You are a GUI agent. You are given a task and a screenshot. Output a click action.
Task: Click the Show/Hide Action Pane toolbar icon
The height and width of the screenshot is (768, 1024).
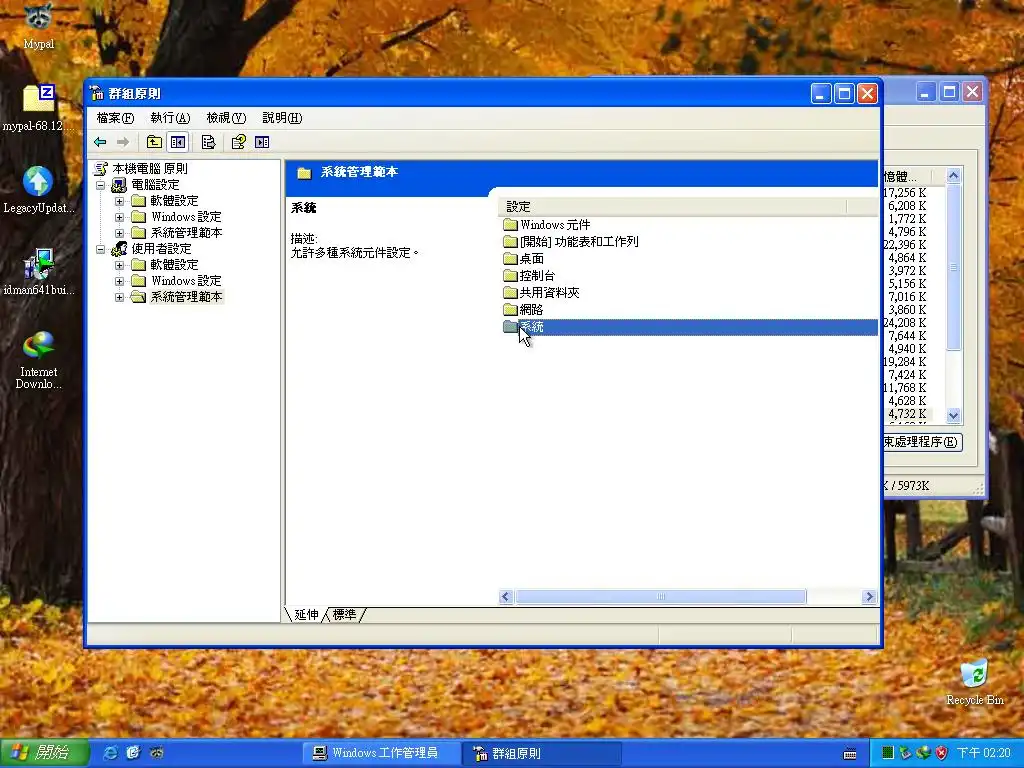[x=262, y=142]
